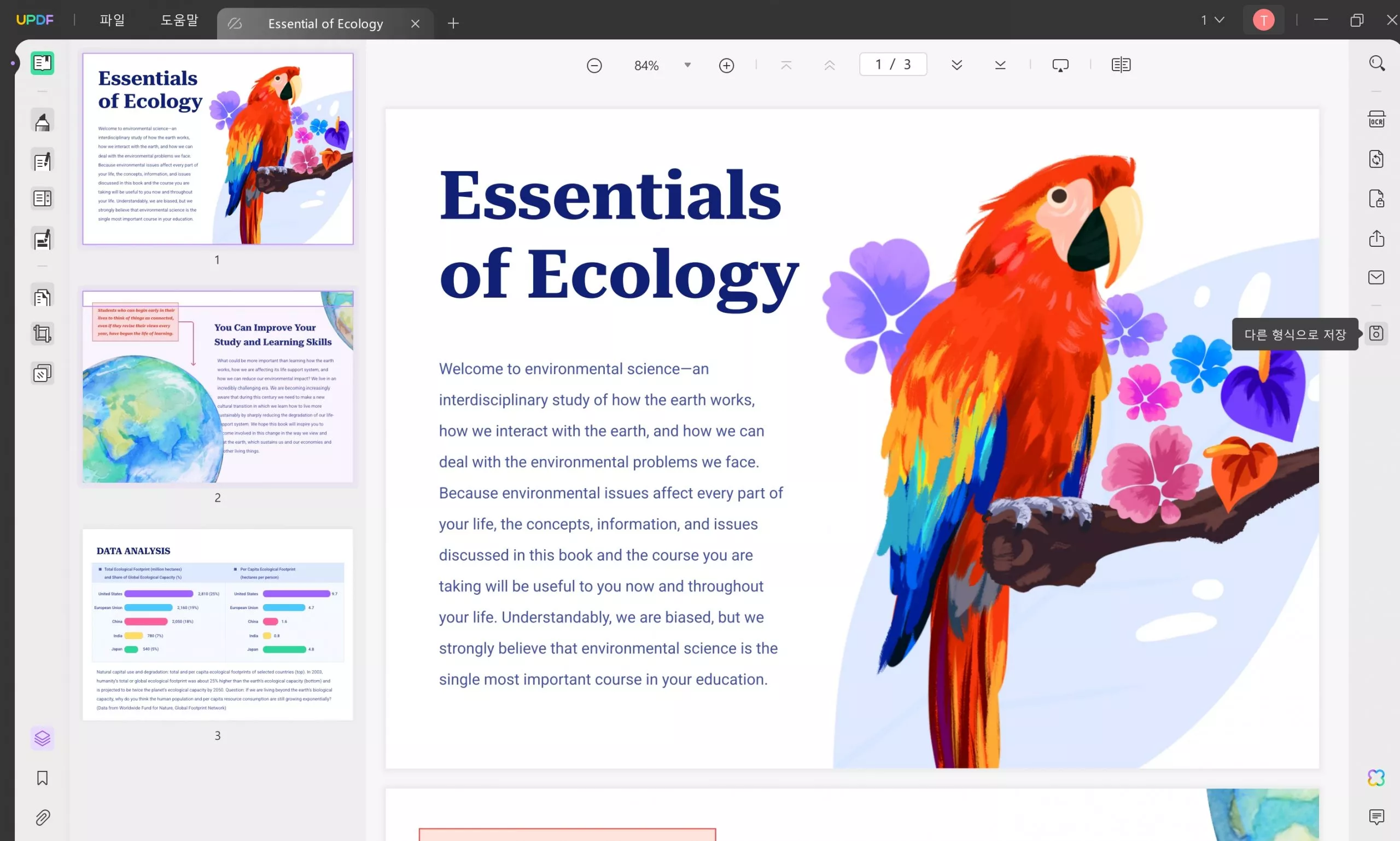Click the Save as Other icon
The width and height of the screenshot is (1400, 841).
click(x=1377, y=333)
